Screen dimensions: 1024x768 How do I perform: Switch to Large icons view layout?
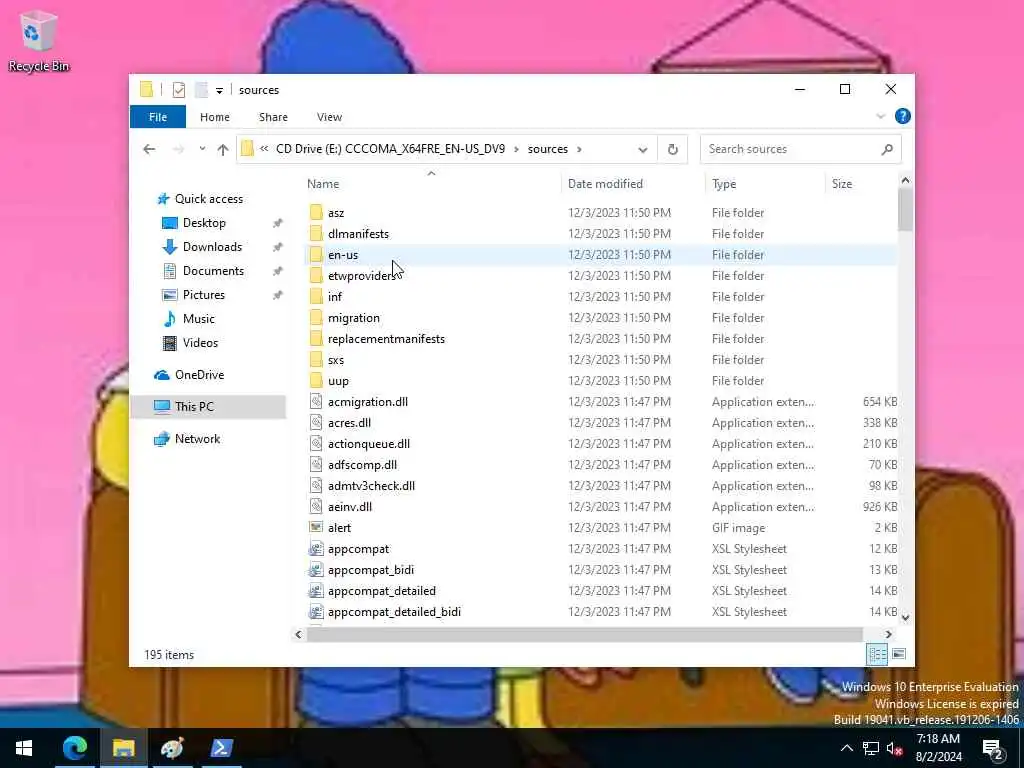coord(899,654)
